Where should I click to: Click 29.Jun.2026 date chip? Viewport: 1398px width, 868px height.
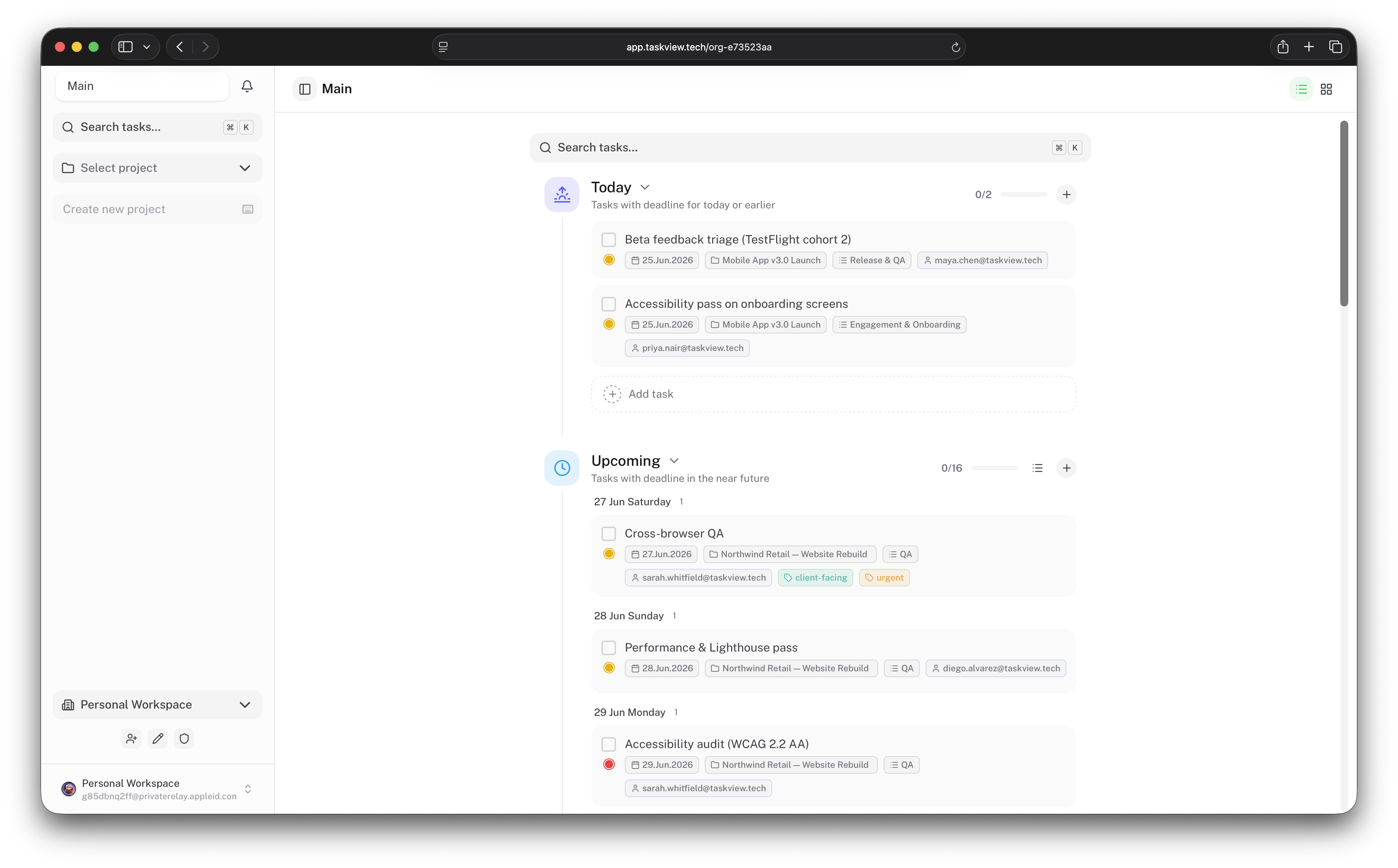[662, 765]
